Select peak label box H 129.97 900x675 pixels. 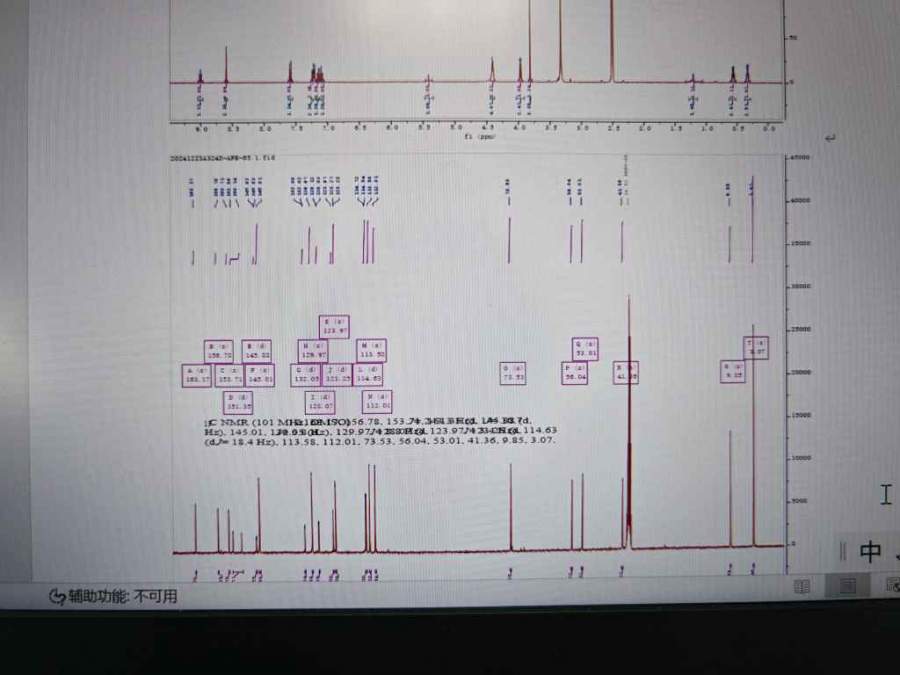[x=313, y=351]
